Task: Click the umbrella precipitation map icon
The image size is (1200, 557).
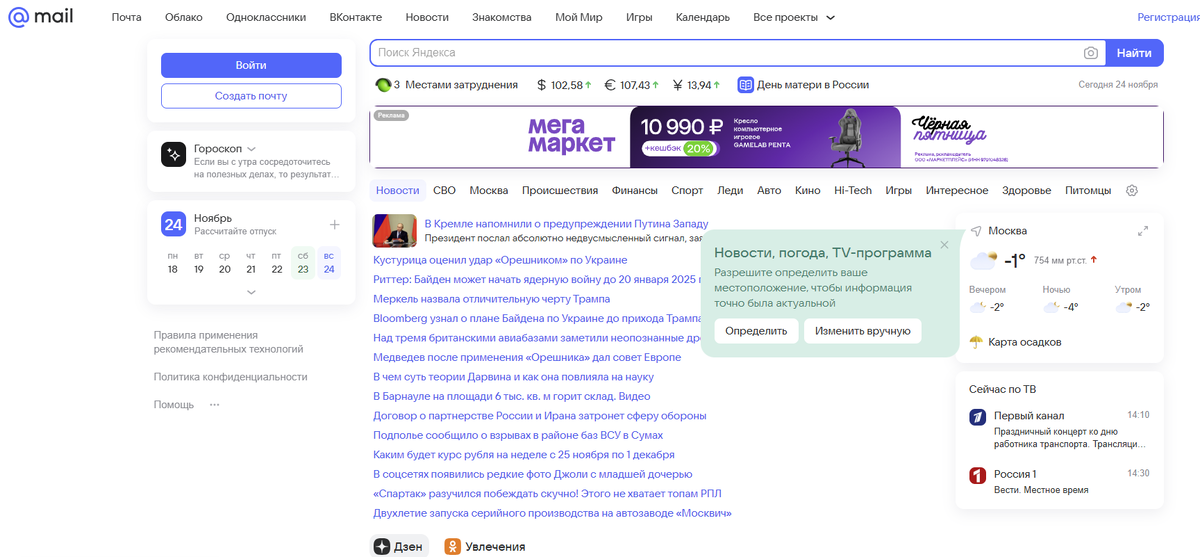Action: [x=976, y=342]
